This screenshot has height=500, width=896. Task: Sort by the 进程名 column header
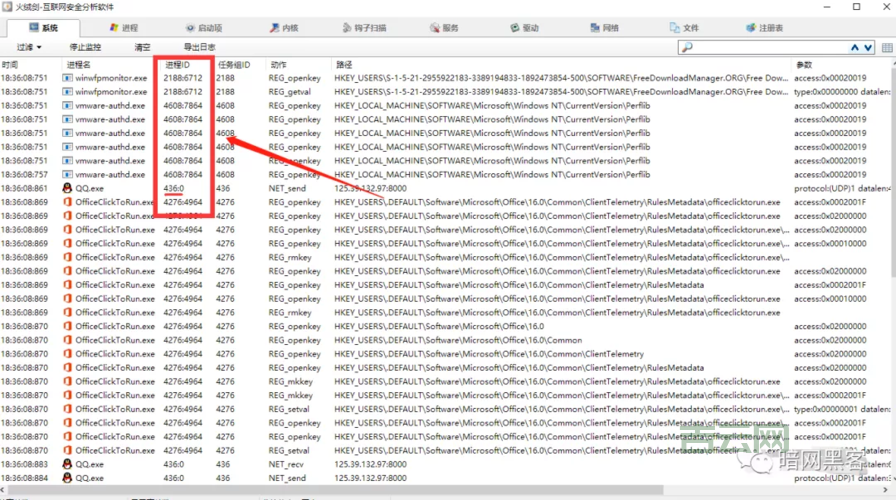click(78, 64)
